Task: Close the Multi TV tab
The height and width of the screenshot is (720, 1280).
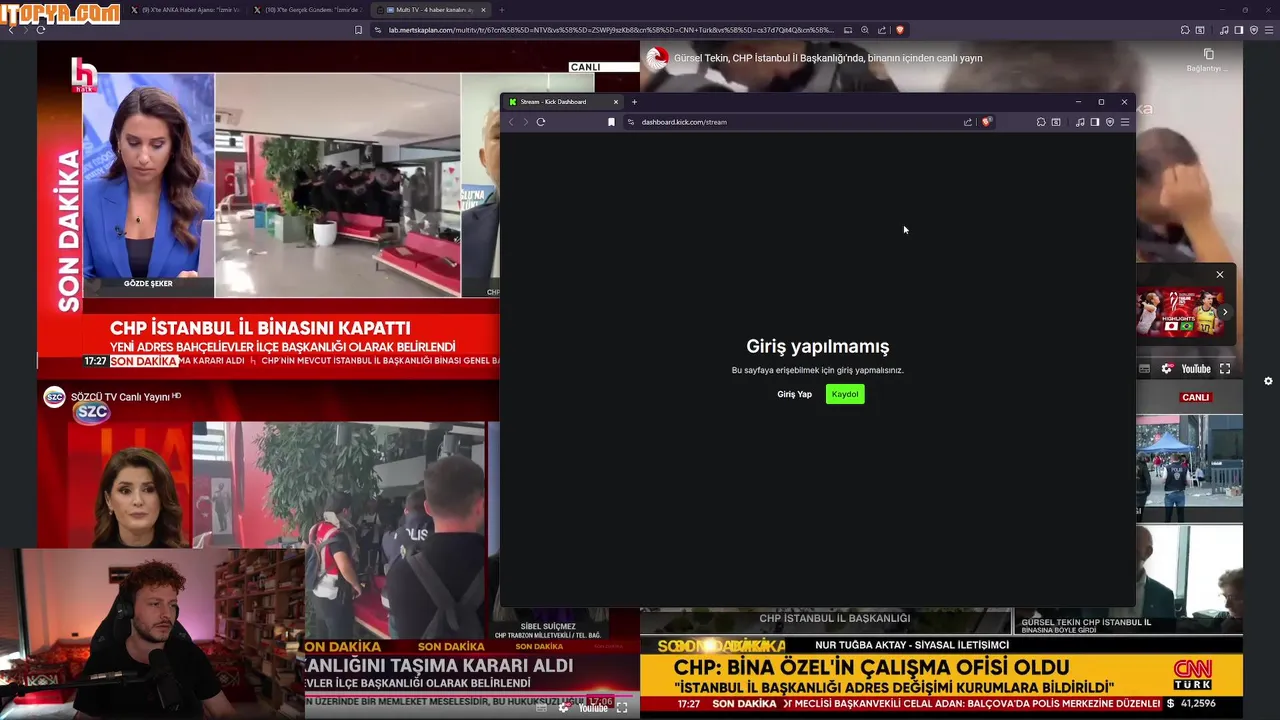Action: tap(483, 10)
